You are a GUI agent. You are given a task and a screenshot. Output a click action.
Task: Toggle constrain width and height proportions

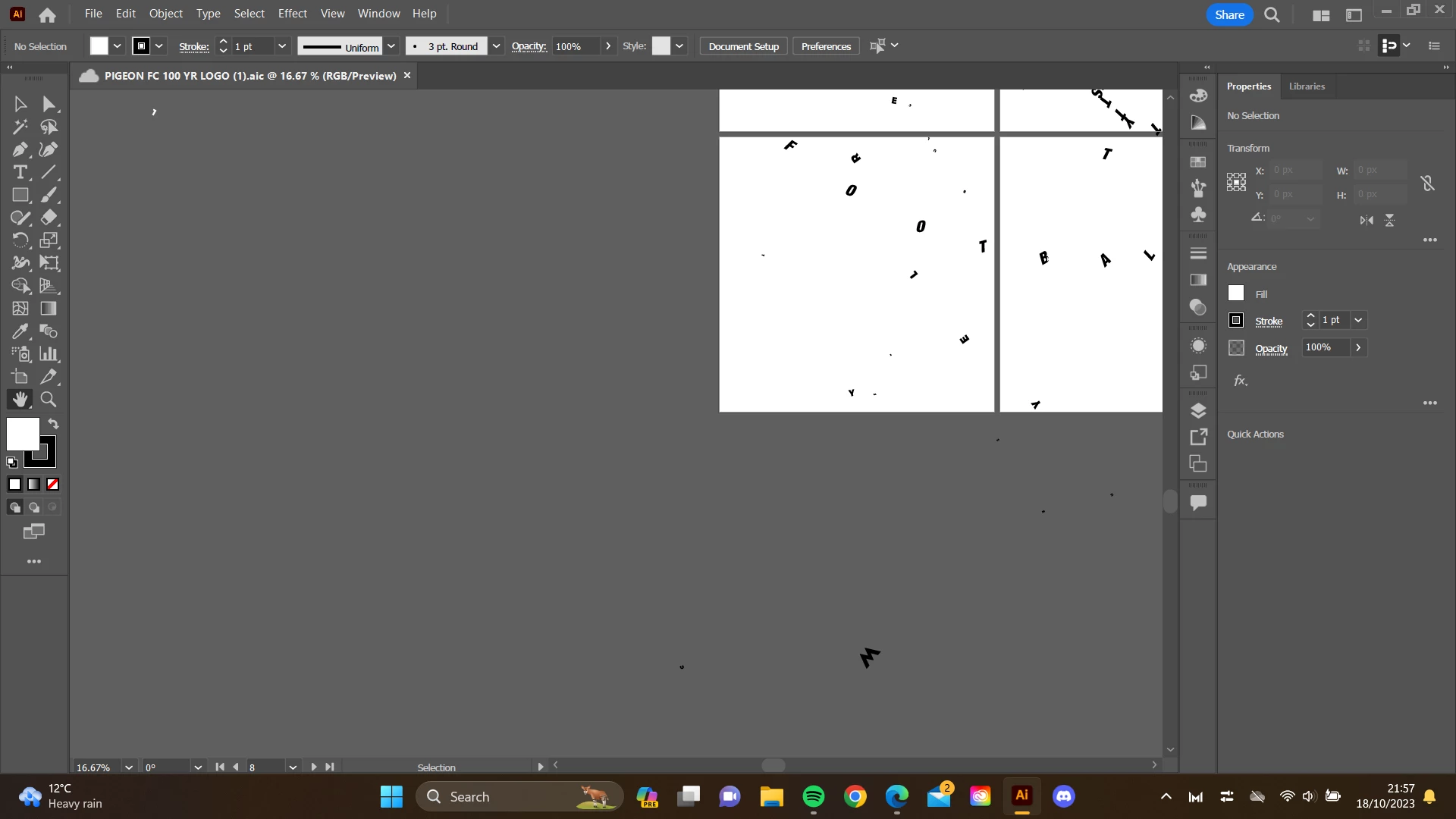(1427, 183)
